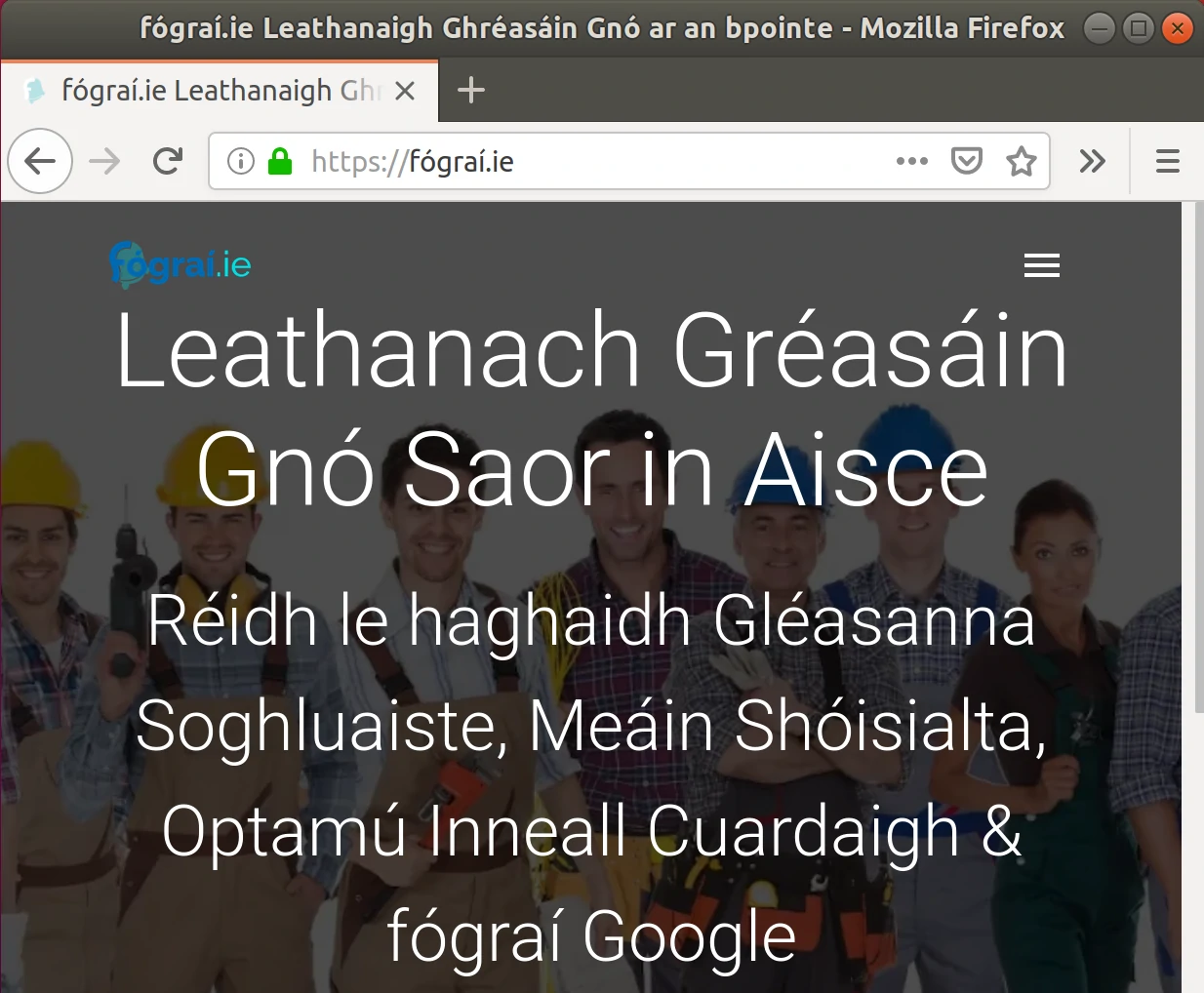Click the text 'fógraí Google'

(x=591, y=936)
